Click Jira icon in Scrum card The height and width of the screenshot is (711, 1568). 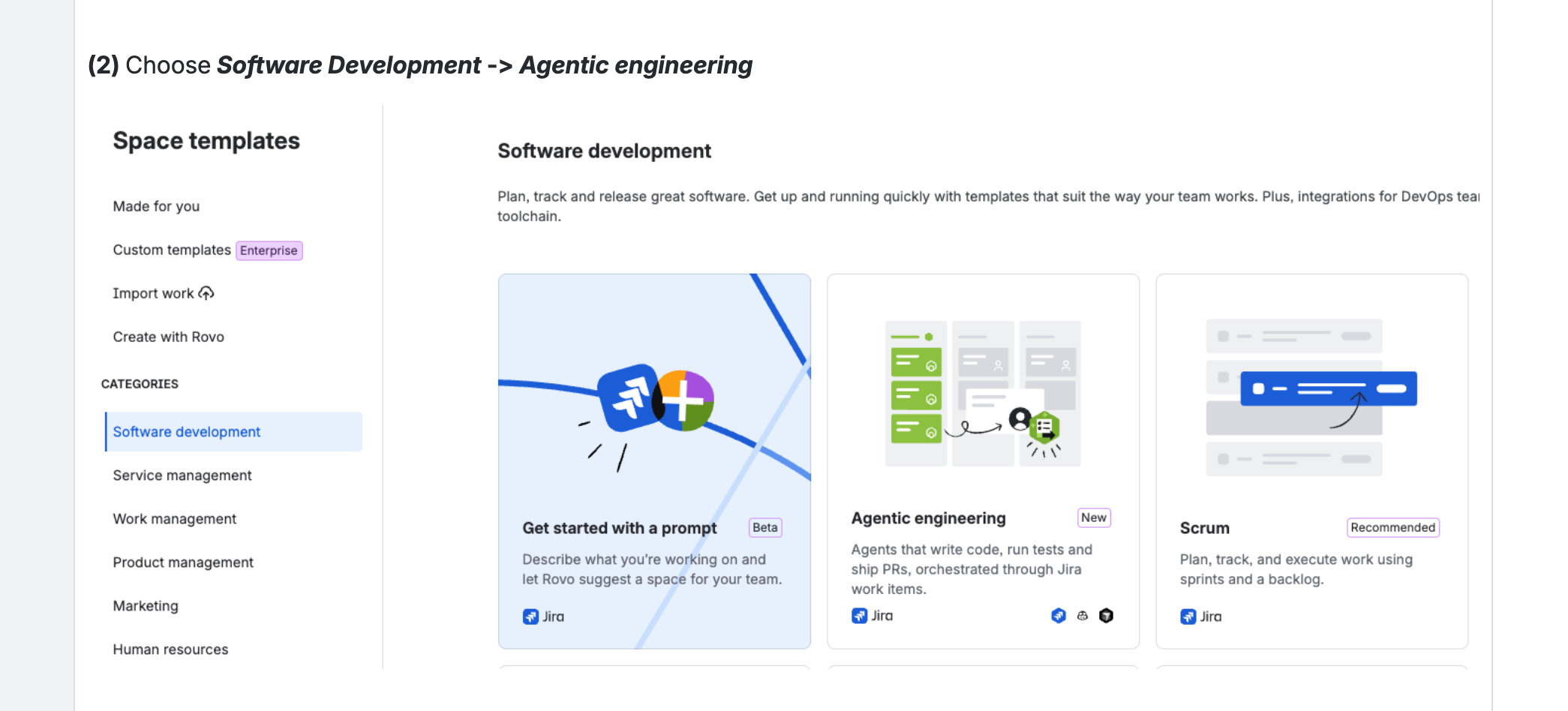click(1188, 616)
